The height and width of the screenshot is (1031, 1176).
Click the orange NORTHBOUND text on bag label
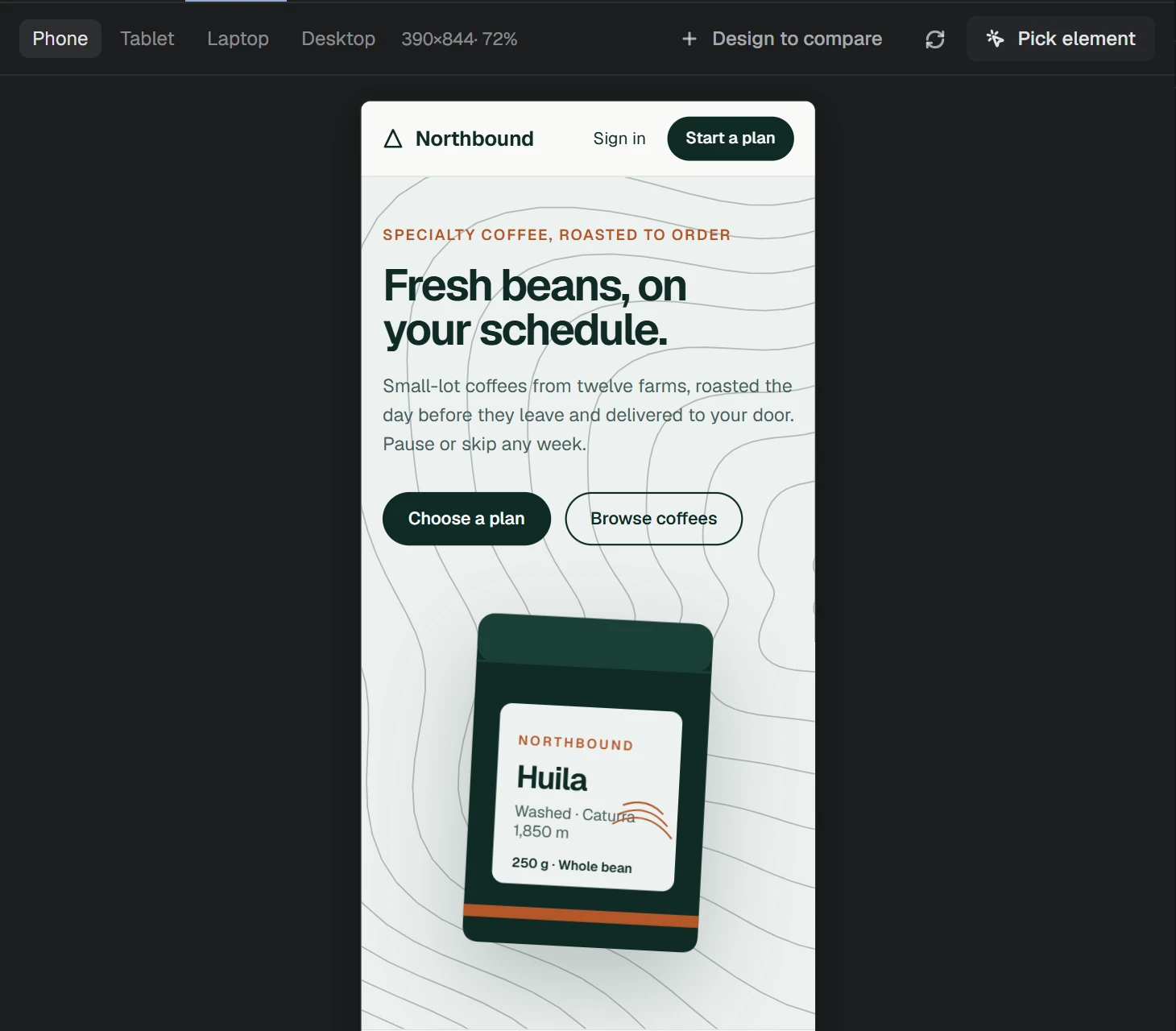pos(576,743)
